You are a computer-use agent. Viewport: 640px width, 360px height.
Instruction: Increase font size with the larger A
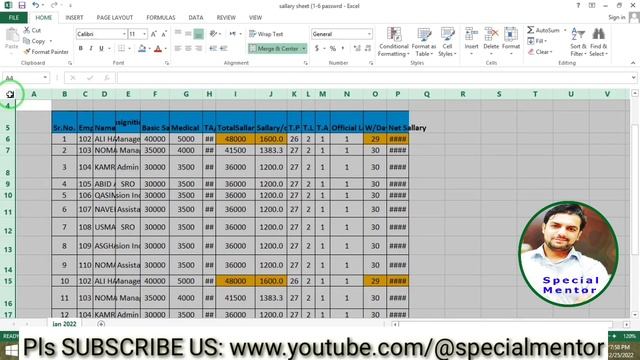[x=153, y=34]
